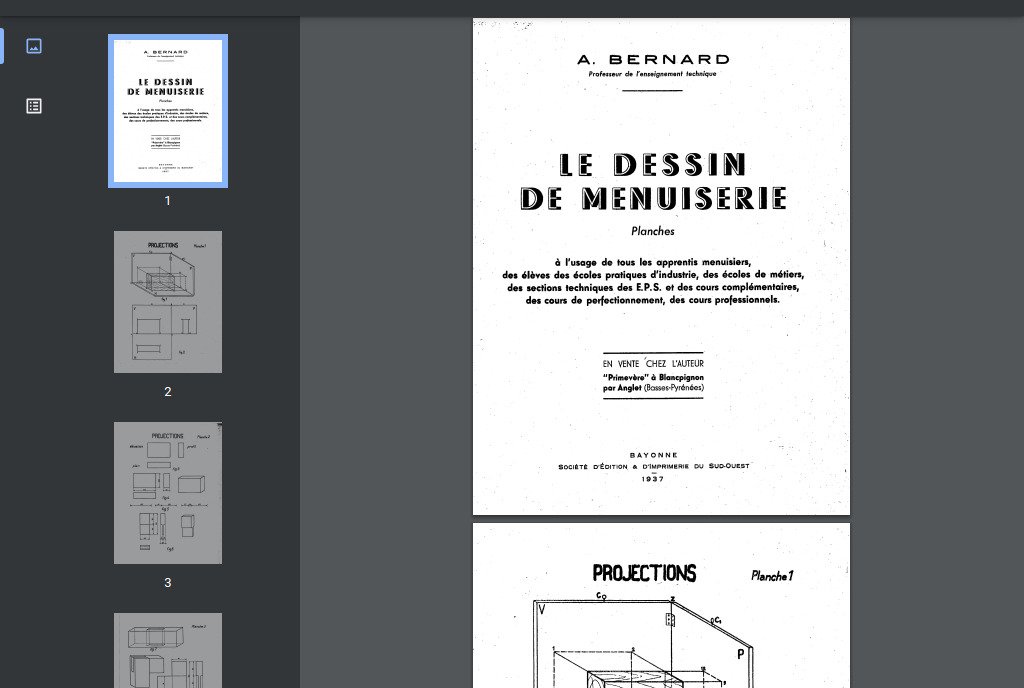Click the word Planches under the title
The height and width of the screenshot is (688, 1024).
653,231
